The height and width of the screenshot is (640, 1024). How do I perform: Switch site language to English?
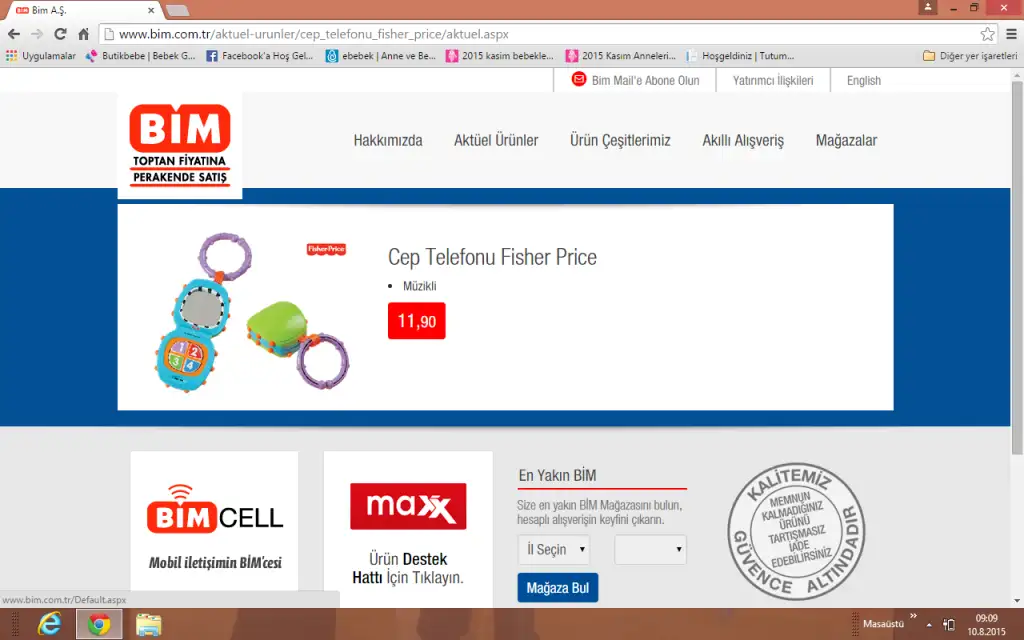(863, 80)
